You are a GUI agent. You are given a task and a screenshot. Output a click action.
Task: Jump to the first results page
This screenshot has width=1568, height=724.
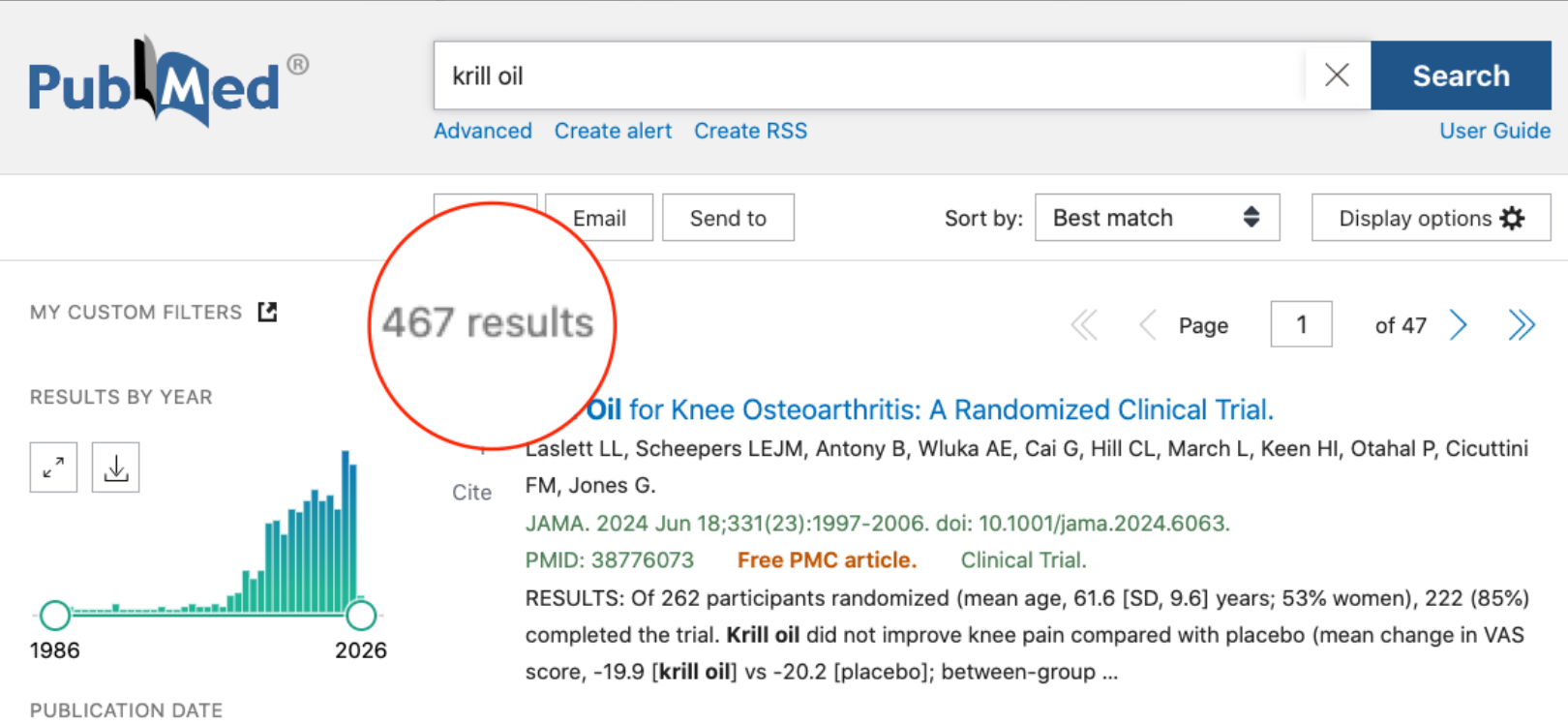tap(1085, 325)
